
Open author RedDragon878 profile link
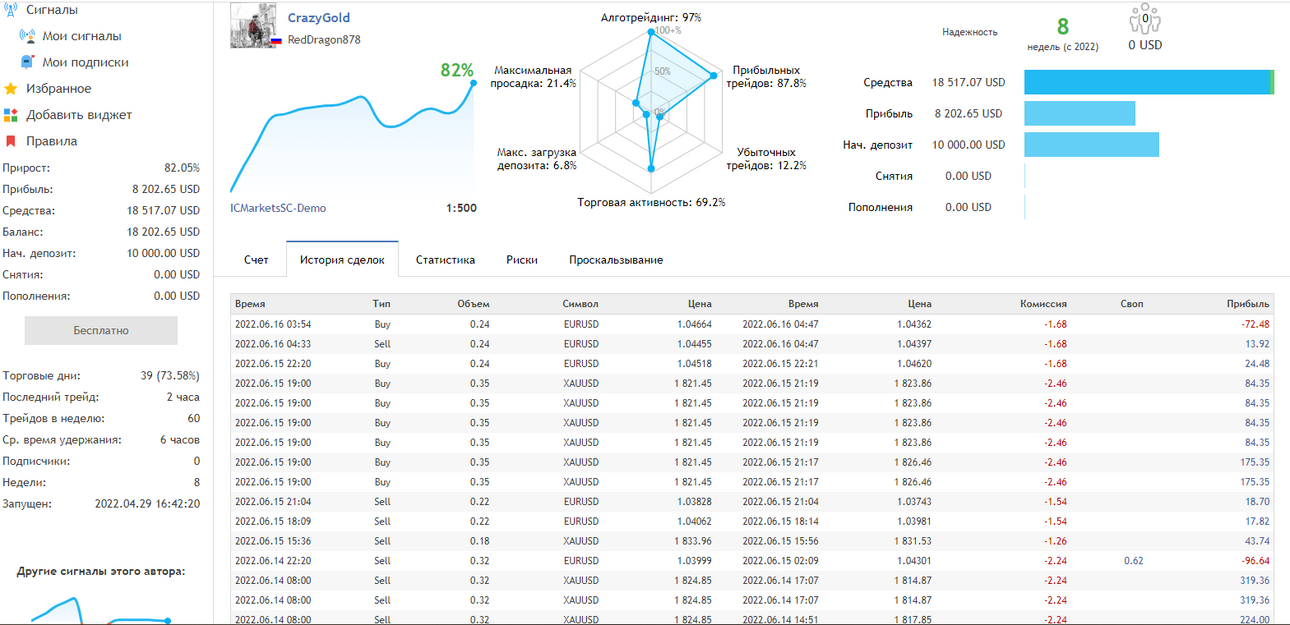[x=324, y=40]
